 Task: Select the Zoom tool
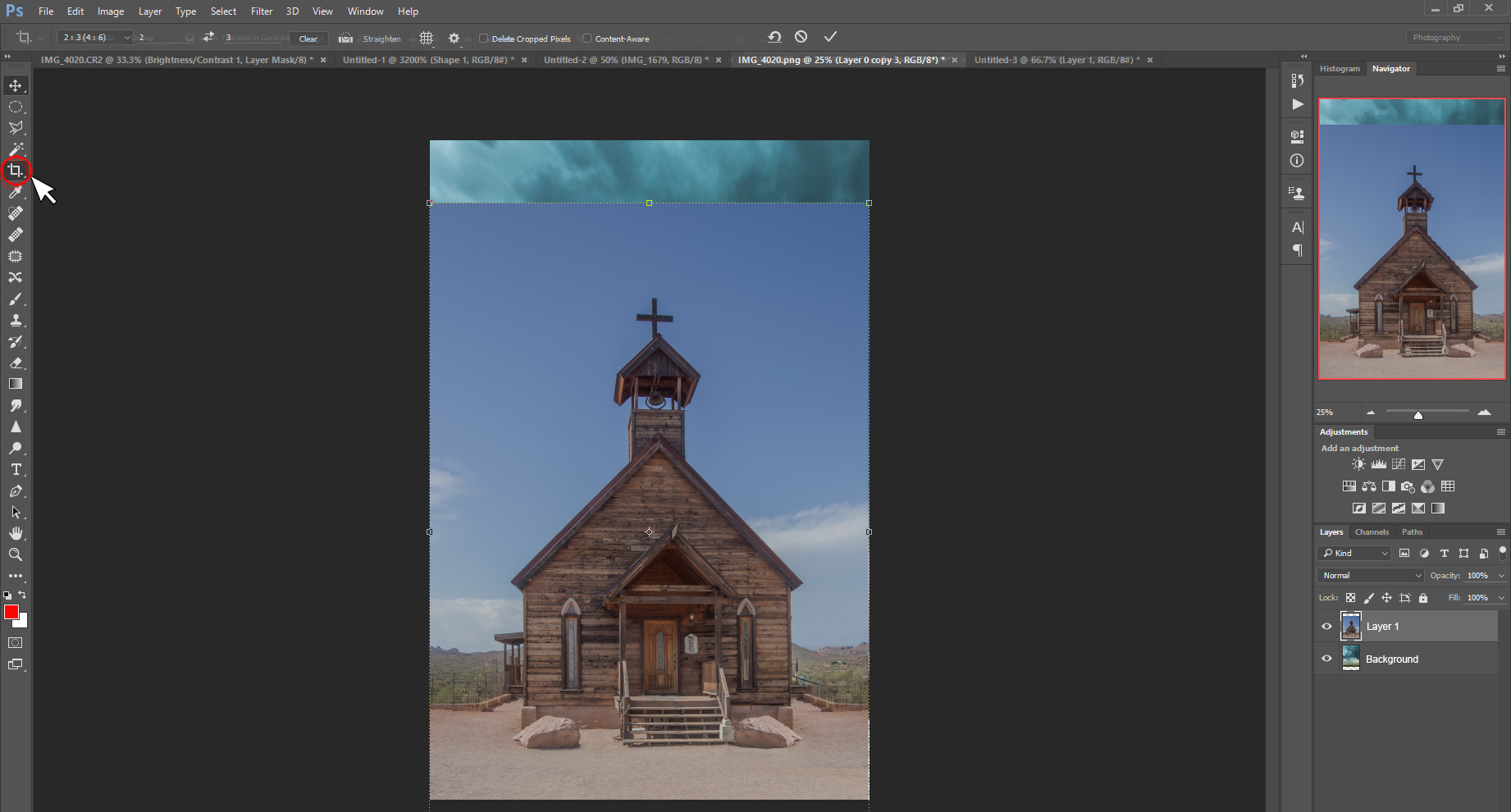coord(16,554)
